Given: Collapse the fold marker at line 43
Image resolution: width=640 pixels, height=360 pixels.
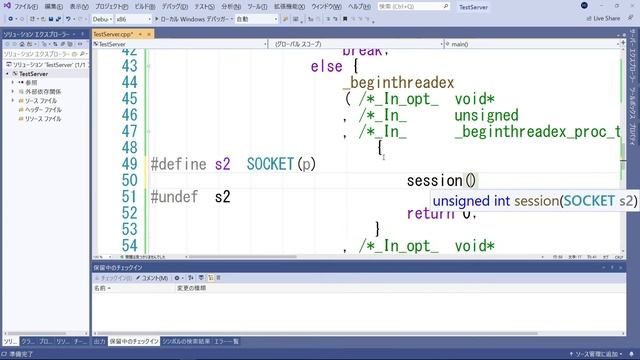Looking at the screenshot, I should coord(148,66).
